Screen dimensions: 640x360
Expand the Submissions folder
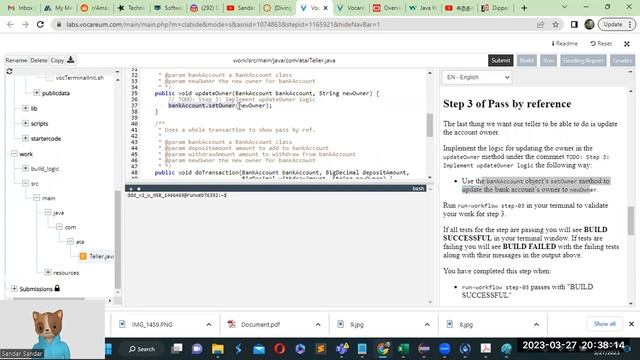pyautogui.click(x=14, y=288)
